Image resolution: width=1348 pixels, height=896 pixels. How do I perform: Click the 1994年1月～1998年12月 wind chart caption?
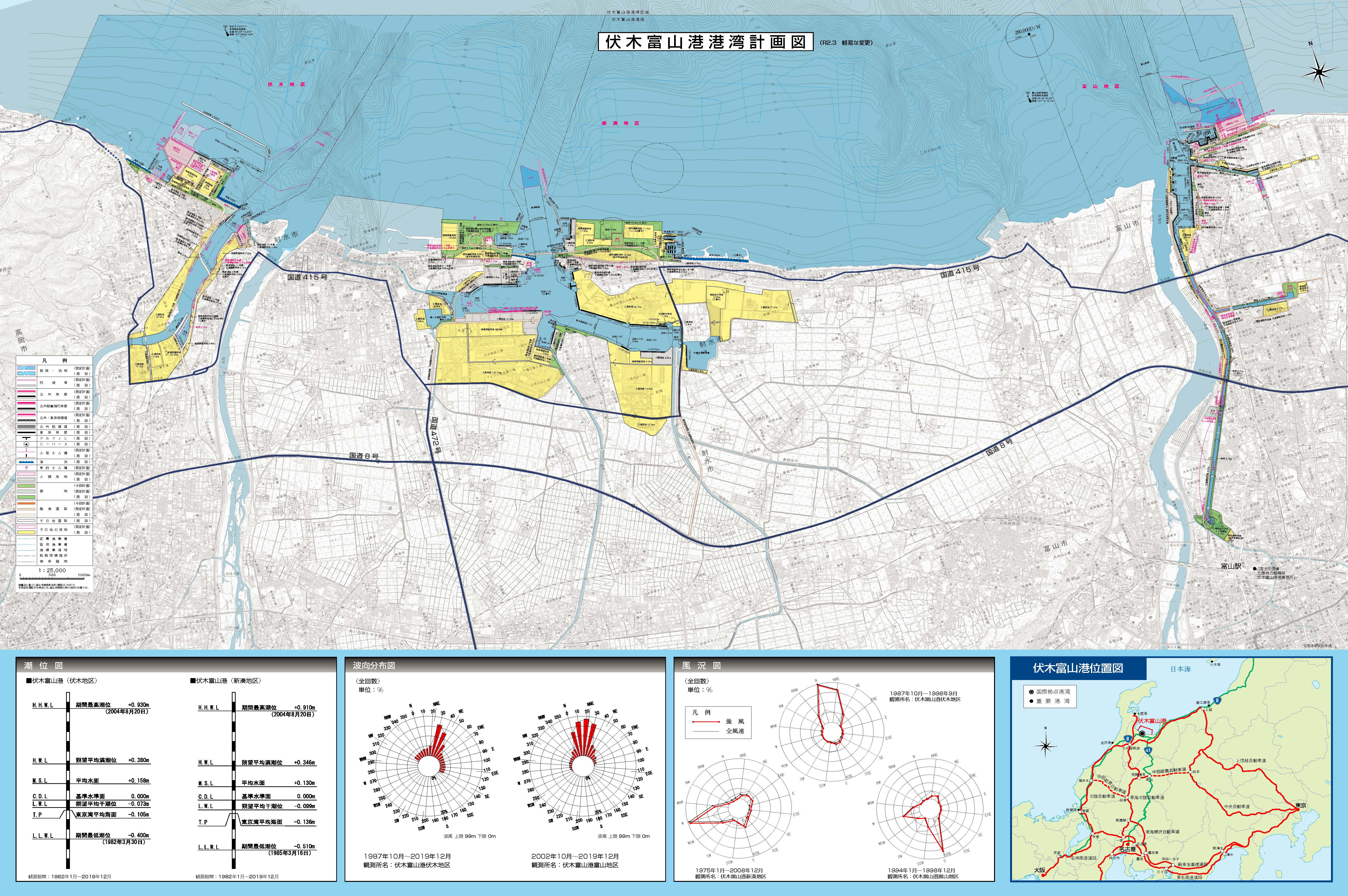tap(921, 870)
